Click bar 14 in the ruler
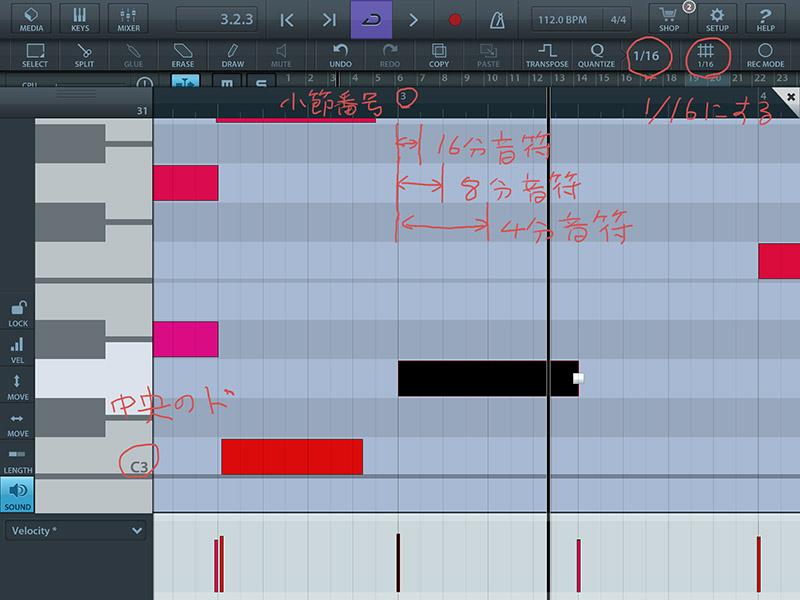This screenshot has width=800, height=600. pyautogui.click(x=581, y=78)
